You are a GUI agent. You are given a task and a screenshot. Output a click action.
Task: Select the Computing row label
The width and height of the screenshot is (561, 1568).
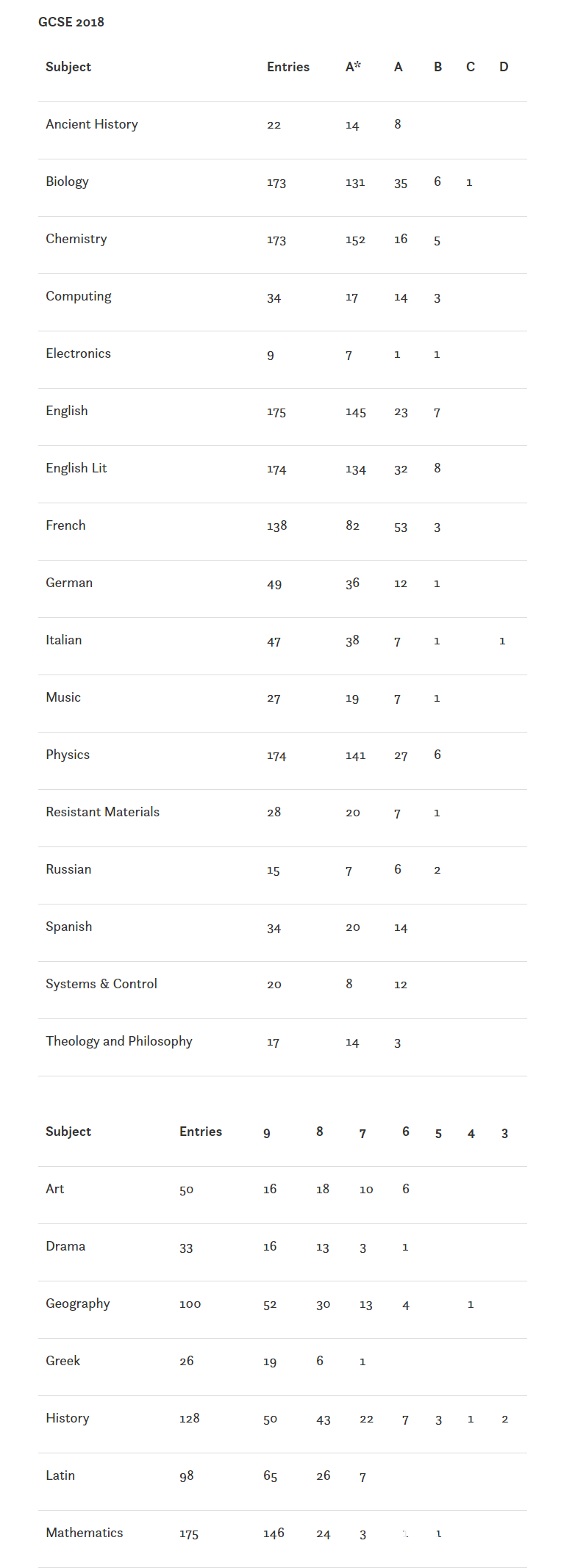pos(79,296)
